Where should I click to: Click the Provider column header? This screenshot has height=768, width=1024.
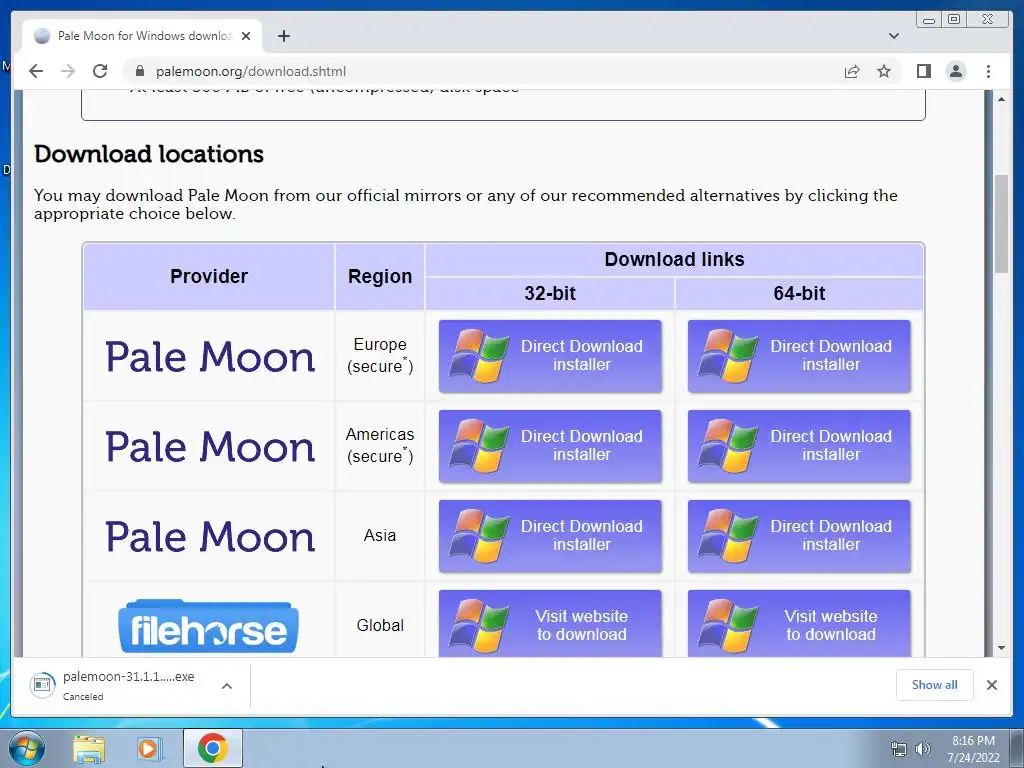(209, 276)
